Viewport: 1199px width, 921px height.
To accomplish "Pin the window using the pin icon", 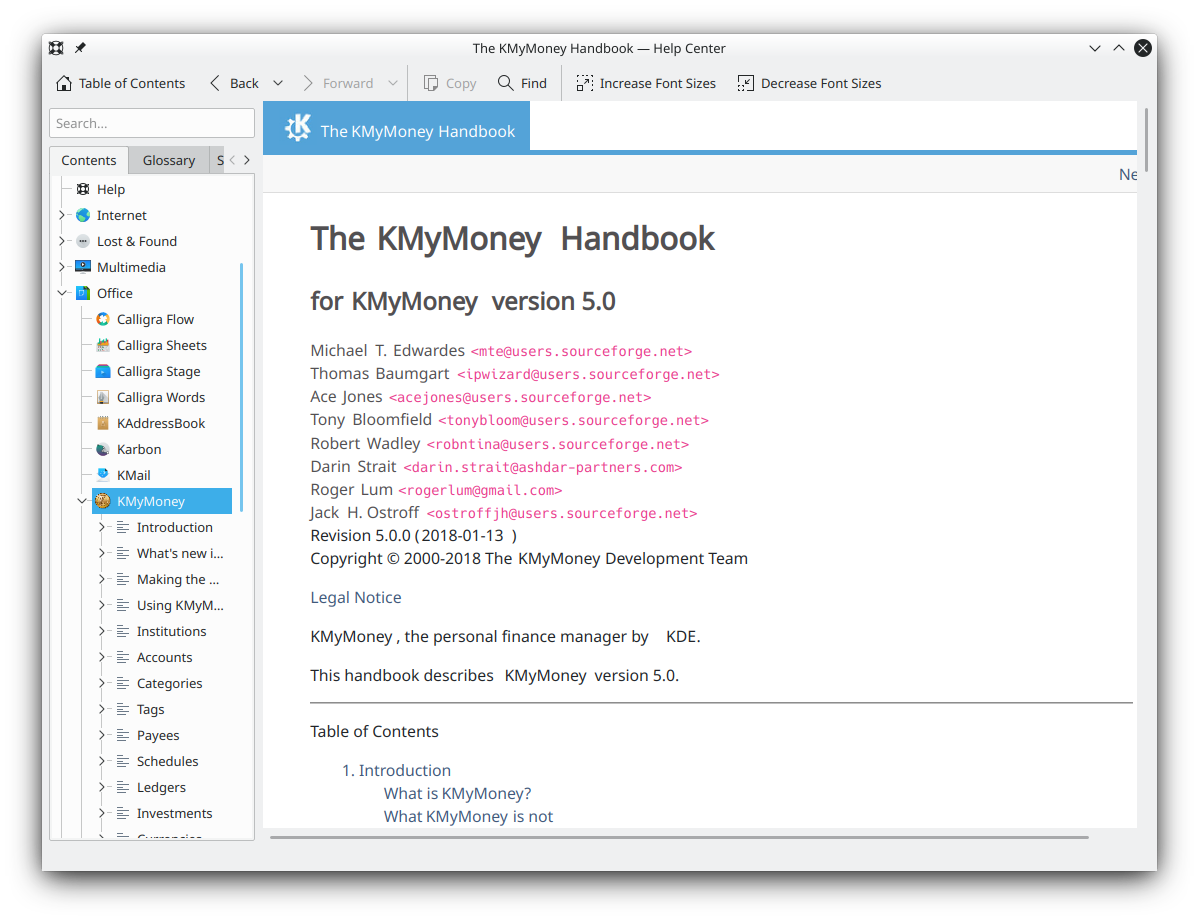I will pos(80,48).
